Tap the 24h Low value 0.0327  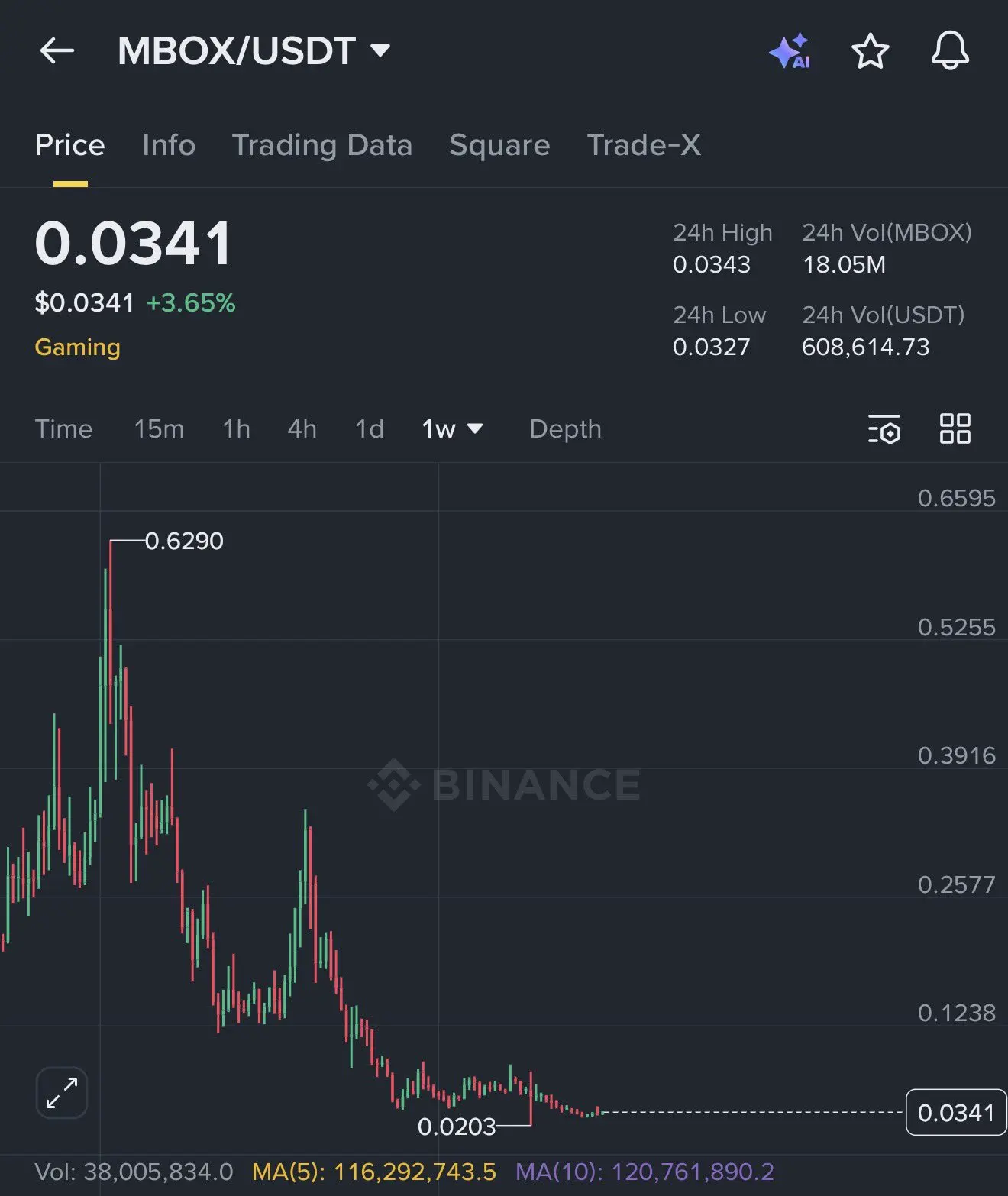712,347
